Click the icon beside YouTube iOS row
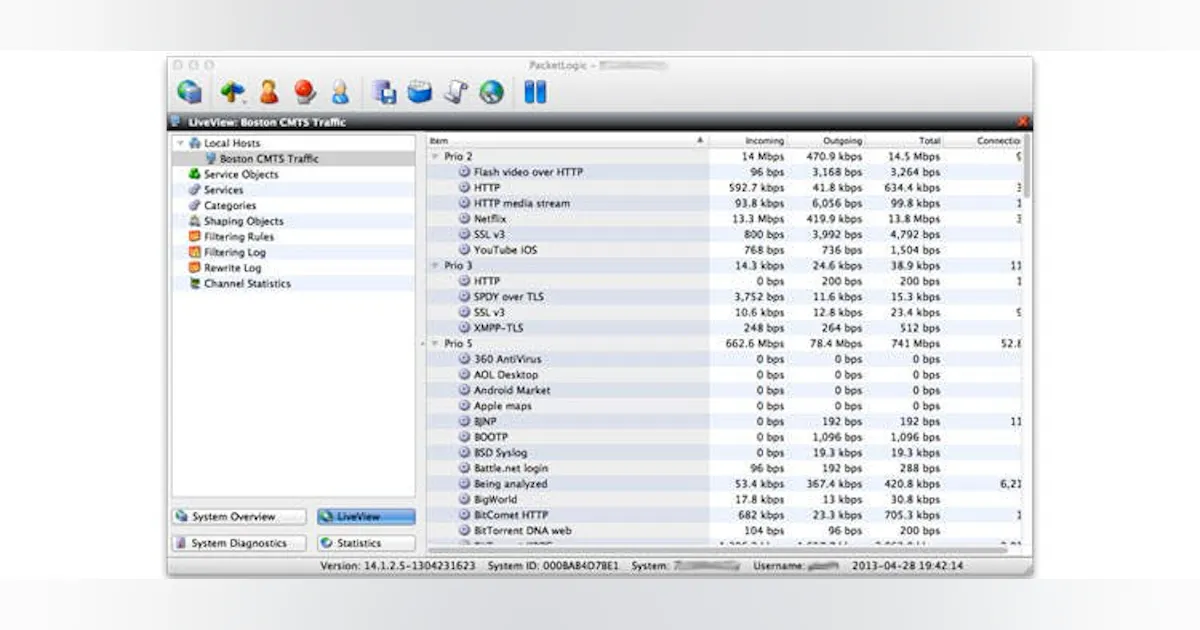1200x630 pixels. click(x=464, y=250)
